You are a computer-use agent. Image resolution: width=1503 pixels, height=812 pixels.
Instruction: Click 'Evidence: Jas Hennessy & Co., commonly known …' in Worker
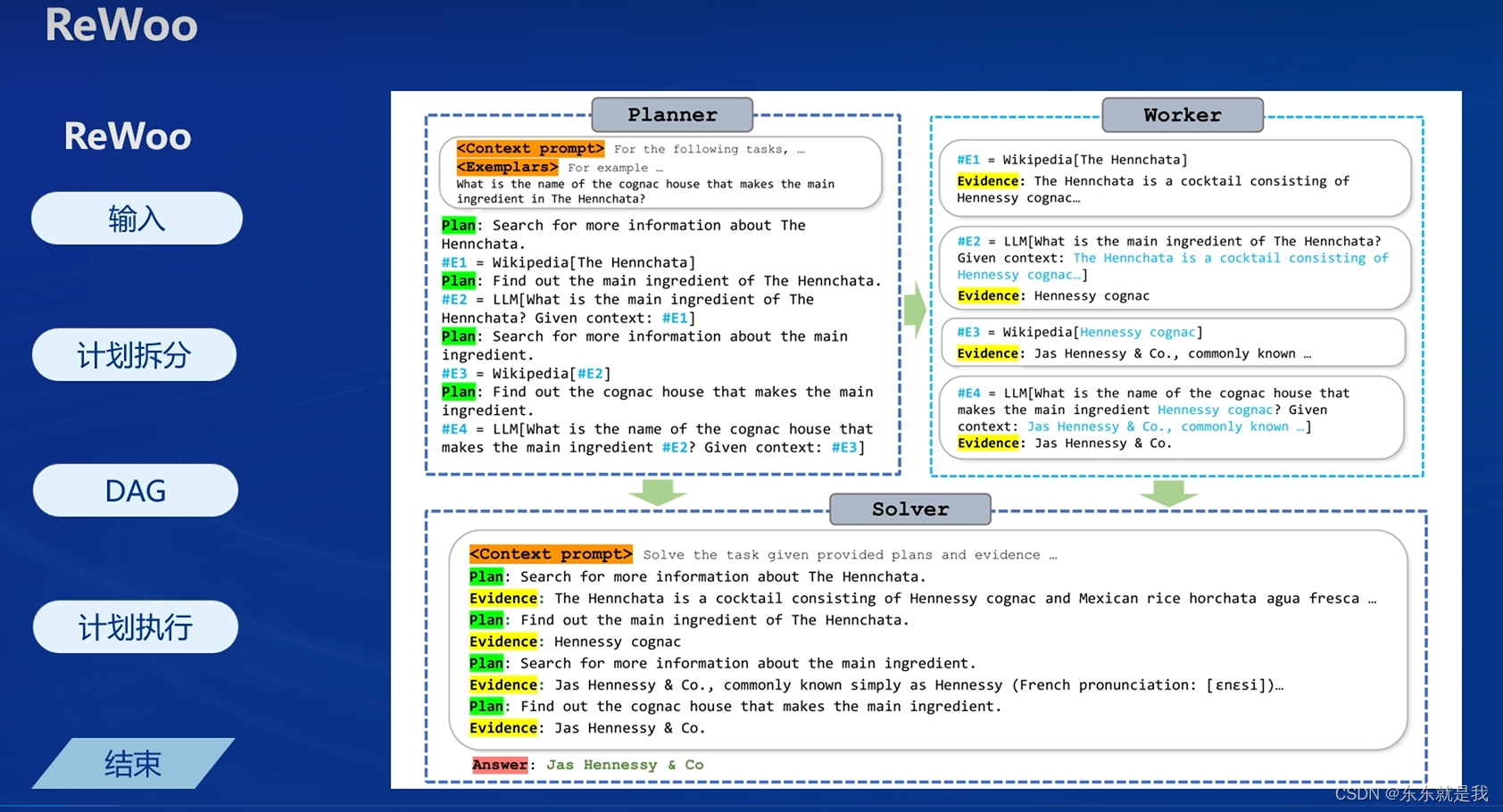(x=1134, y=353)
